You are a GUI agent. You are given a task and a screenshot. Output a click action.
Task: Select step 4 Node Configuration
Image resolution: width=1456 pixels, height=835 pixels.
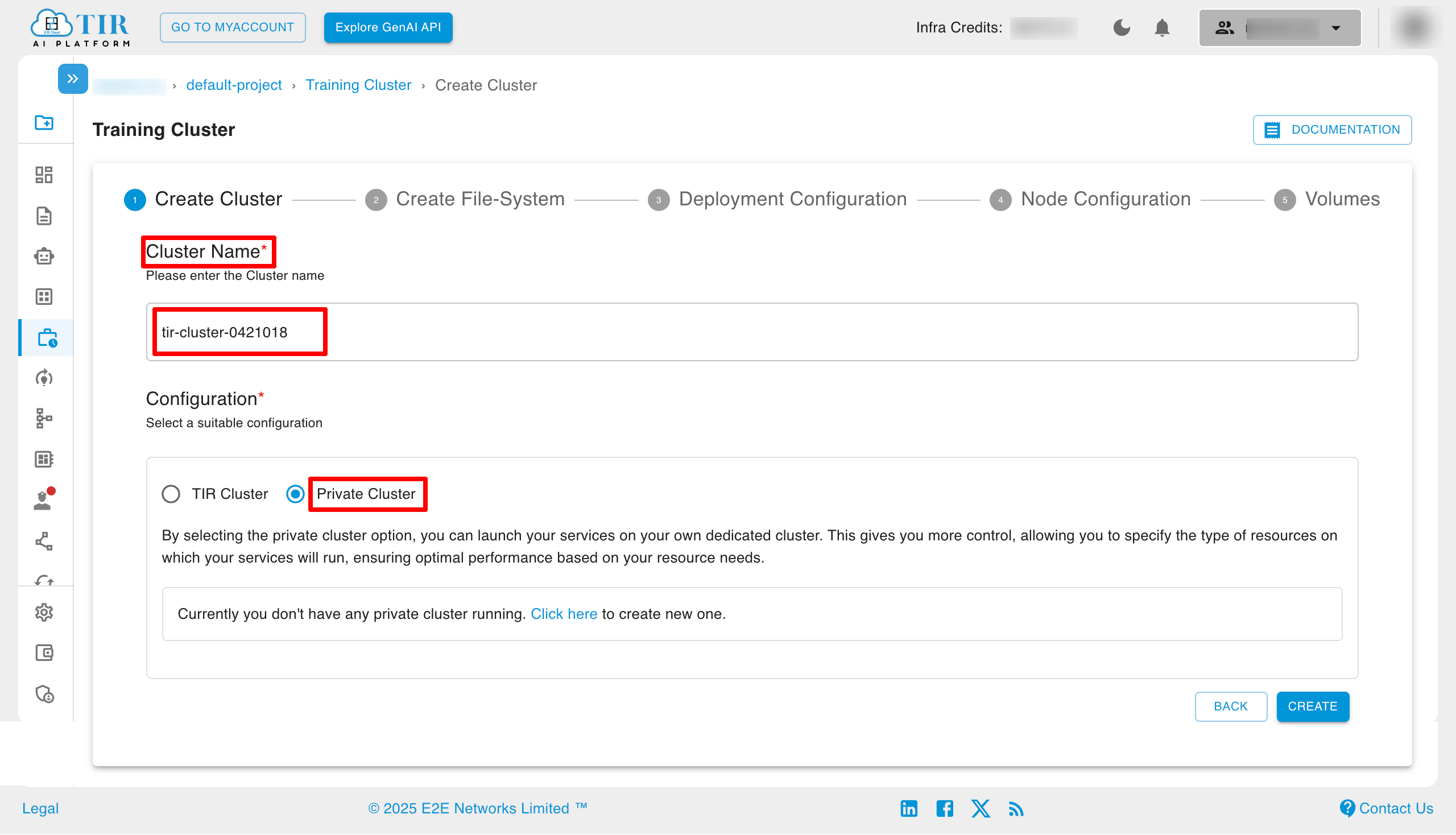pos(1090,199)
